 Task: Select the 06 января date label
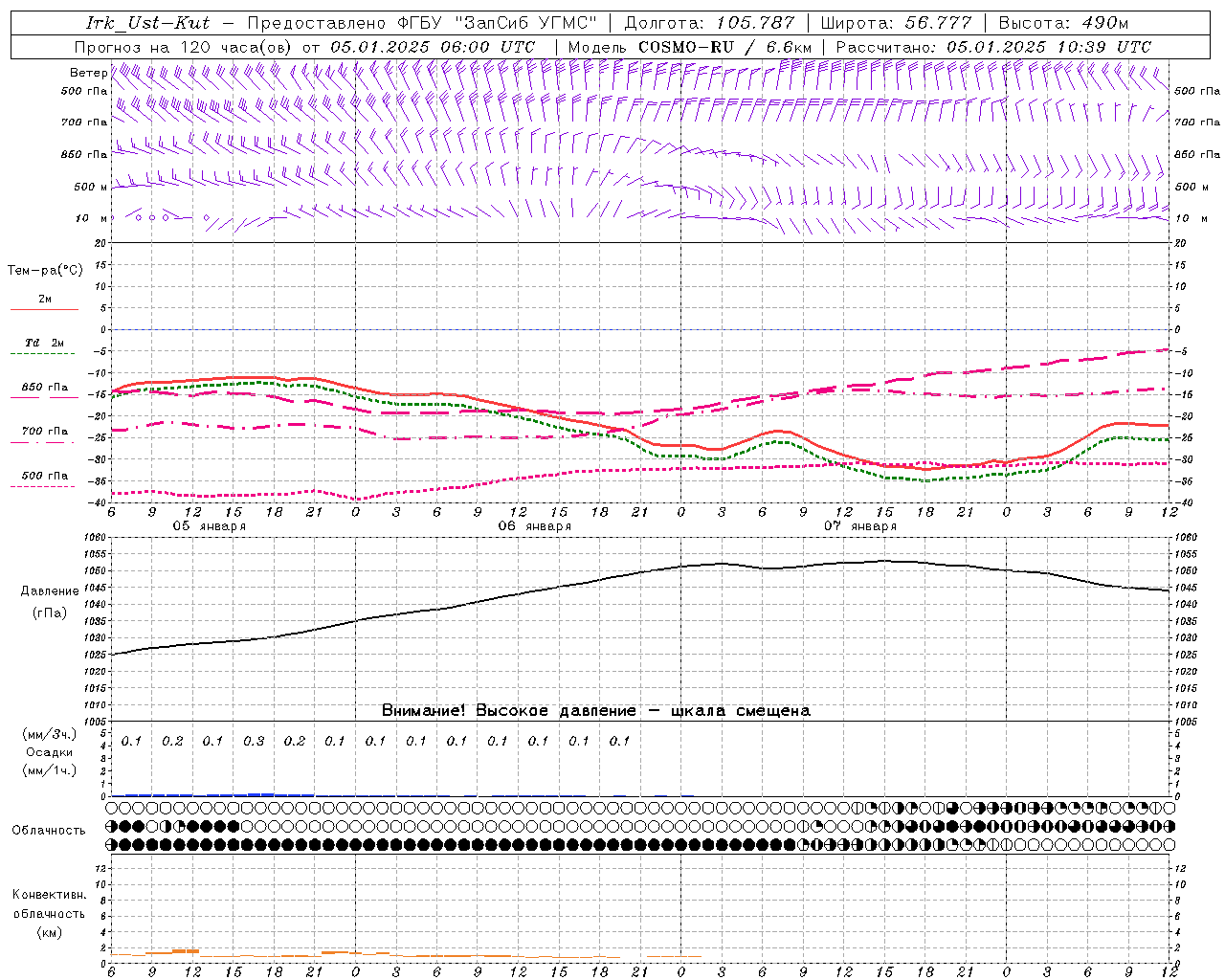point(534,526)
